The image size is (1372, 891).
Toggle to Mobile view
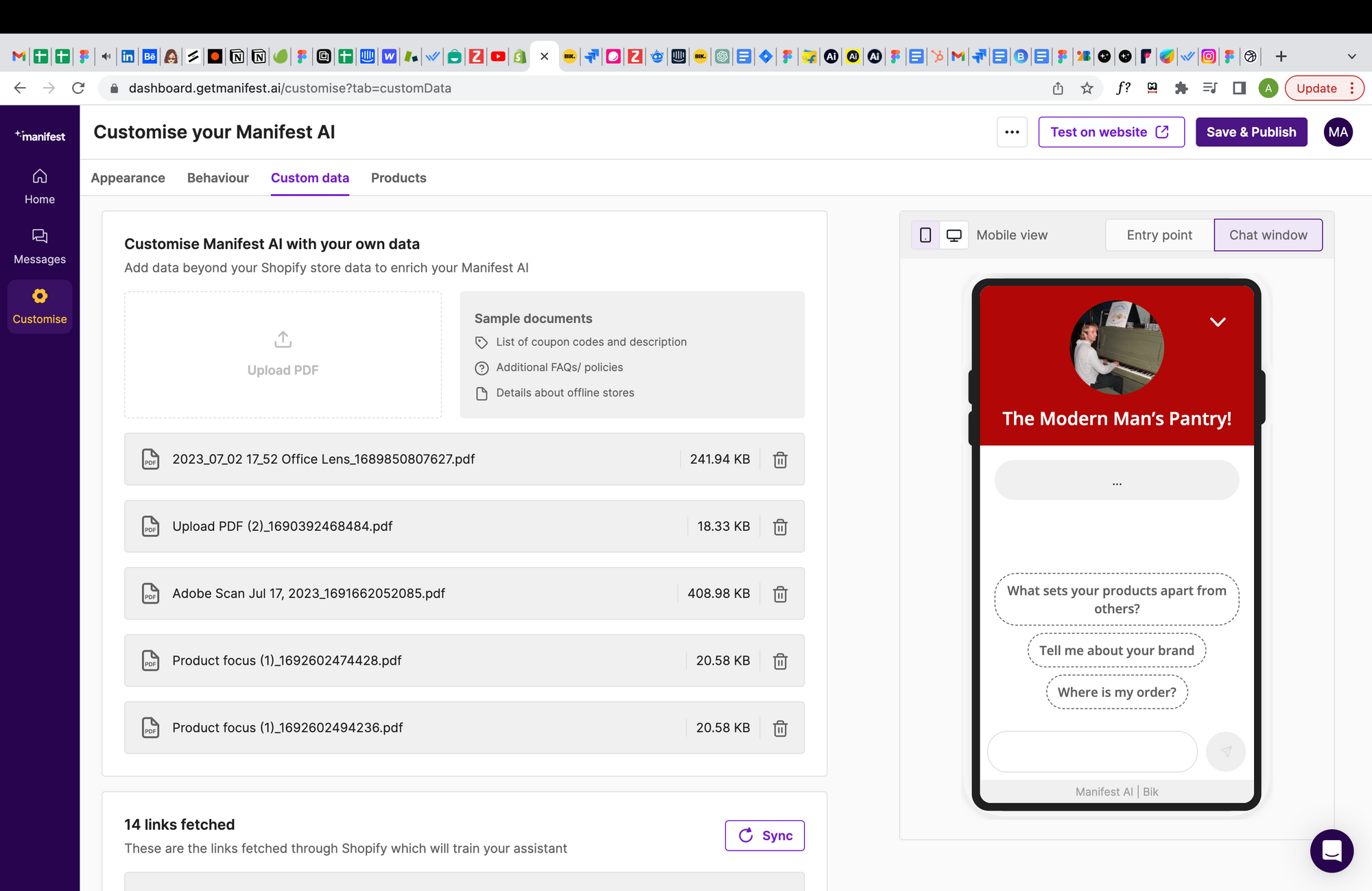tap(923, 235)
